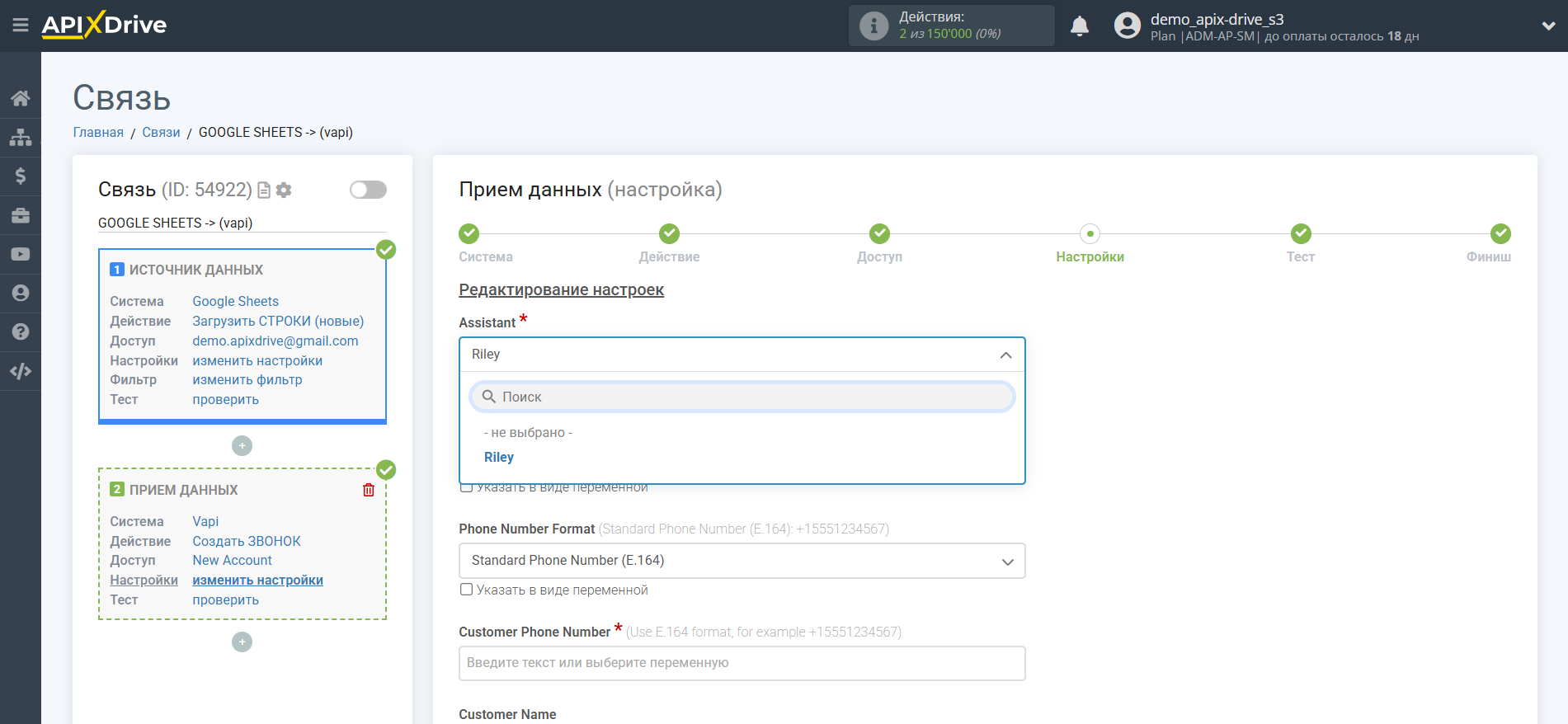Click source 'изменить настройки' link
The width and height of the screenshot is (1568, 724).
[257, 361]
